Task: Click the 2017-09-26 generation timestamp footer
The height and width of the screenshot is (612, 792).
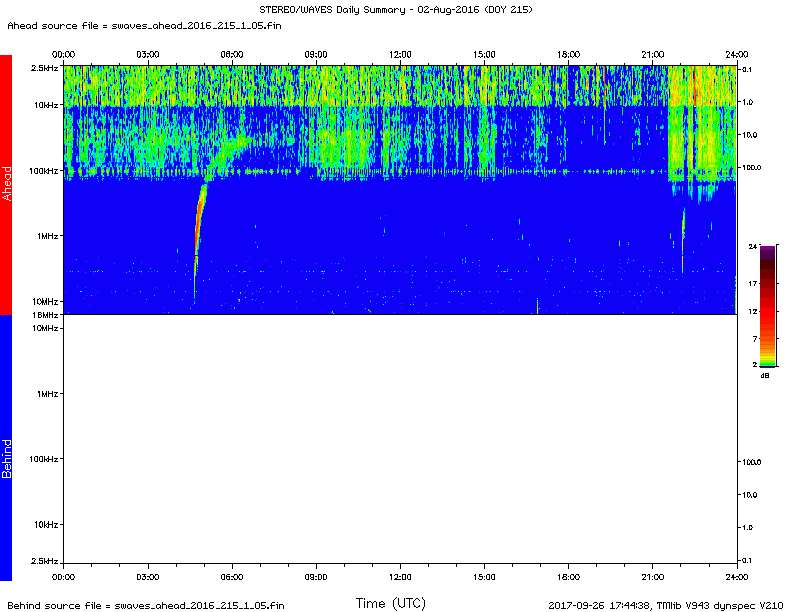Action: click(x=666, y=605)
